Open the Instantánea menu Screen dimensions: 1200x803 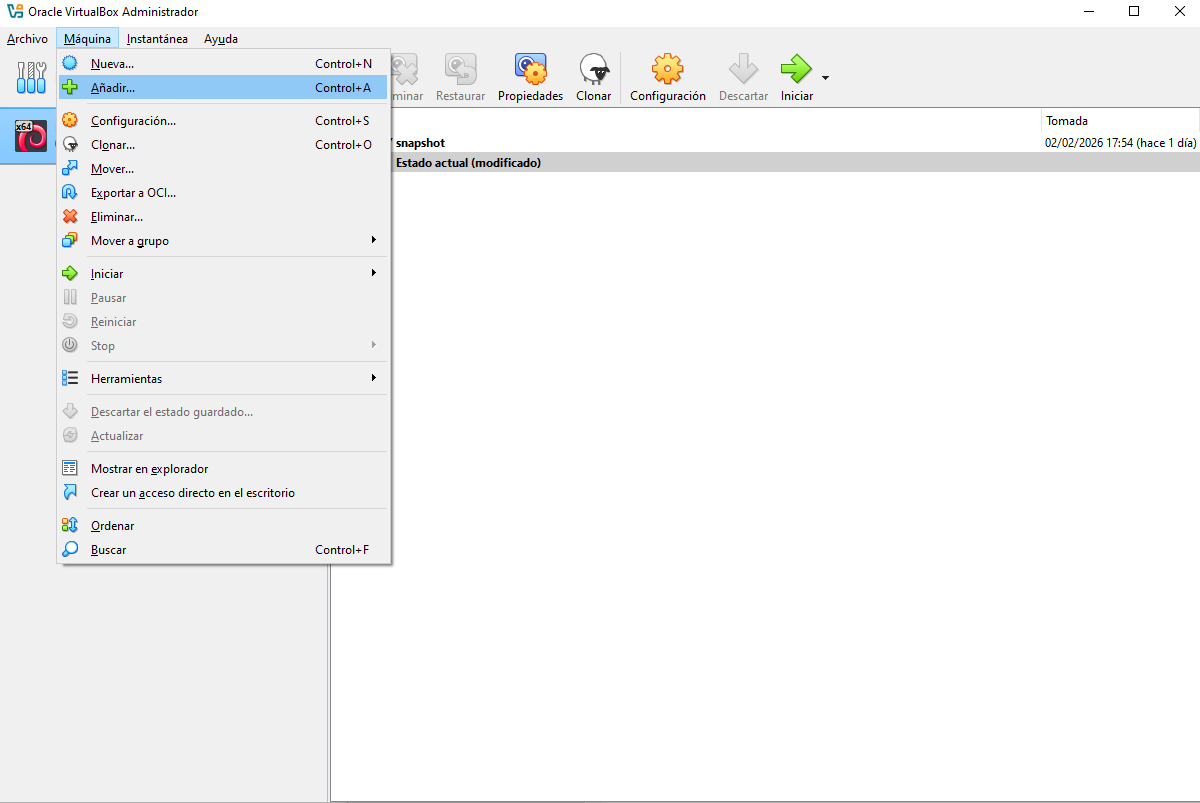[x=157, y=39]
